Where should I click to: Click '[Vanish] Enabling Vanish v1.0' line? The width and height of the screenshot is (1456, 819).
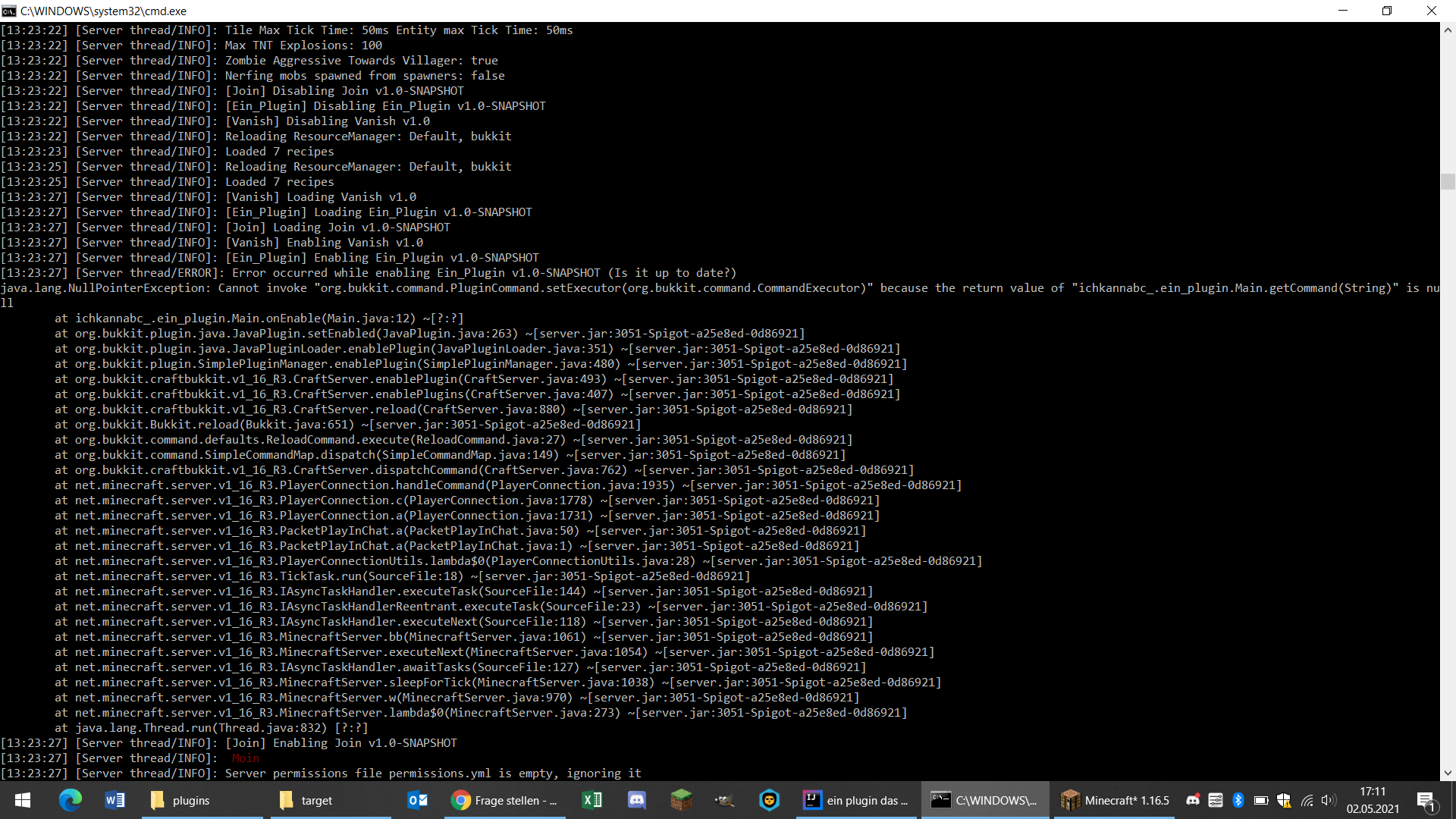click(212, 243)
